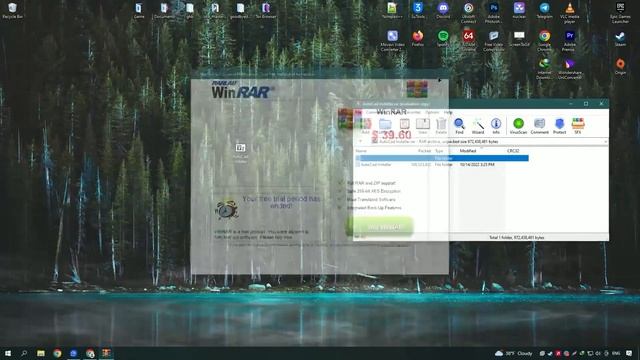Select the ScreenToGif desktop icon

click(519, 38)
